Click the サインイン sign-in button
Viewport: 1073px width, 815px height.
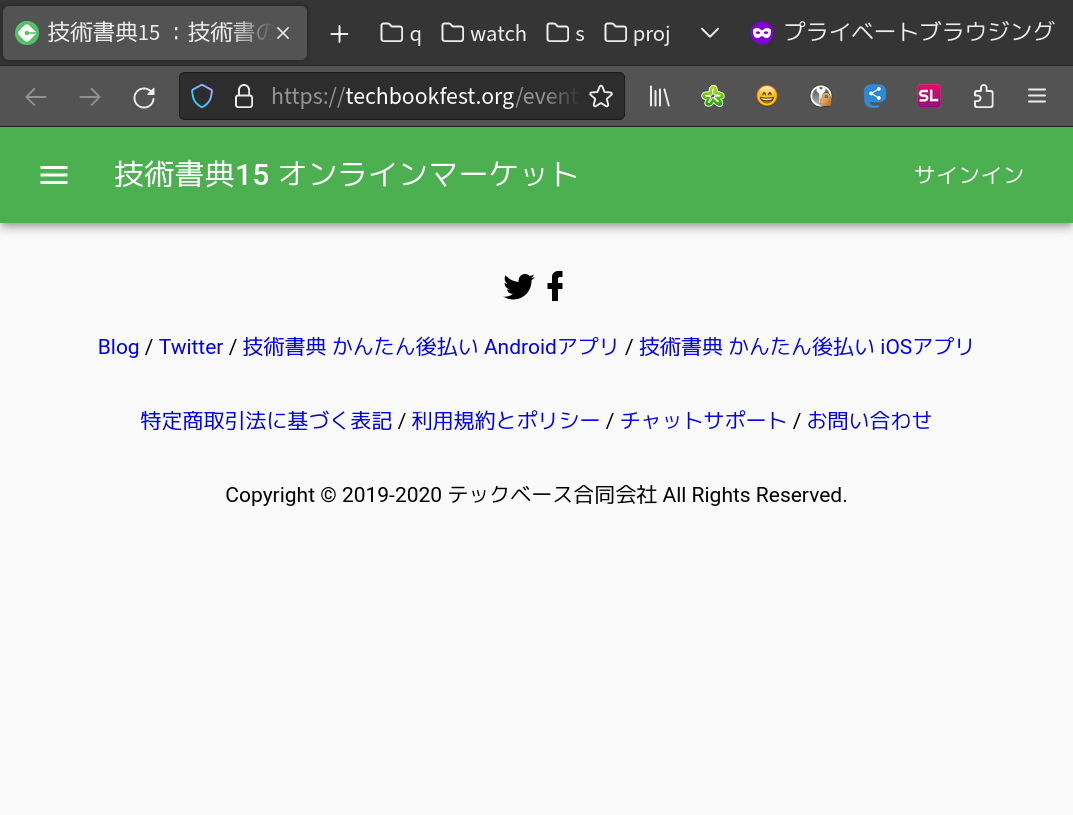(x=969, y=174)
